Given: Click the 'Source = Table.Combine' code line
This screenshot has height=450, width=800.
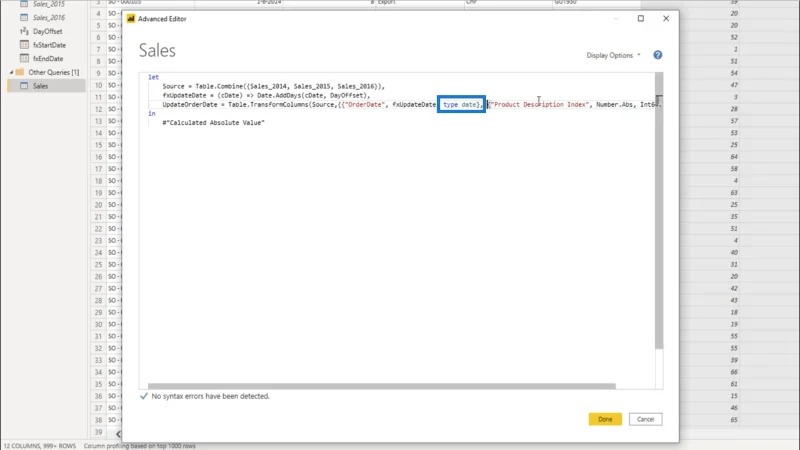Looking at the screenshot, I should [273, 86].
